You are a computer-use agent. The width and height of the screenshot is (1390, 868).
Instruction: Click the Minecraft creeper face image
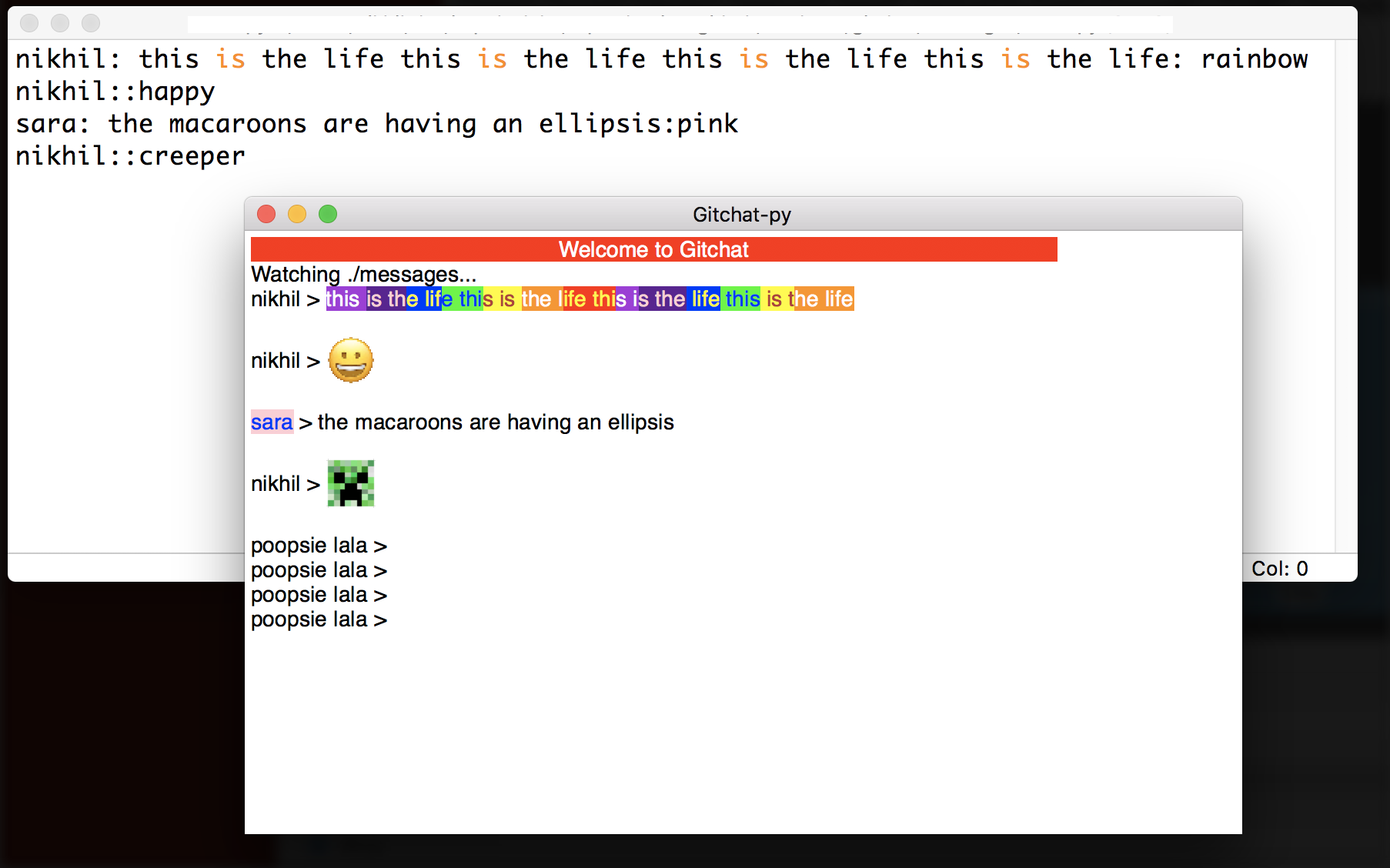coord(350,483)
